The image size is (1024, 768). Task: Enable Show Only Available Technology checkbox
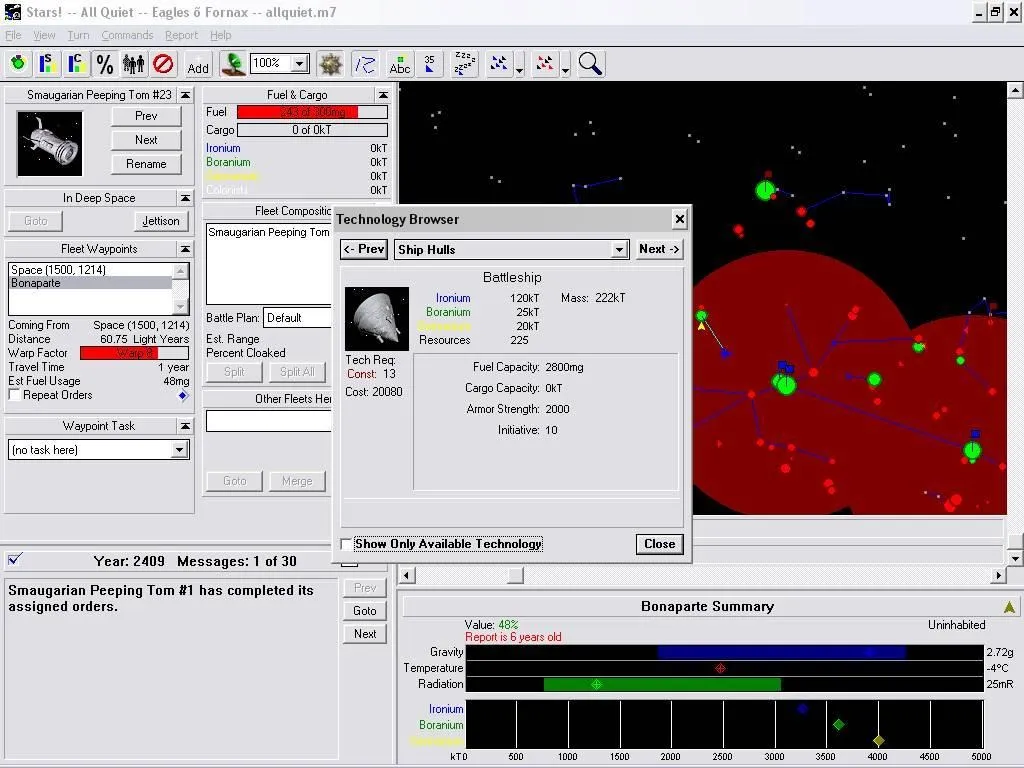click(346, 544)
